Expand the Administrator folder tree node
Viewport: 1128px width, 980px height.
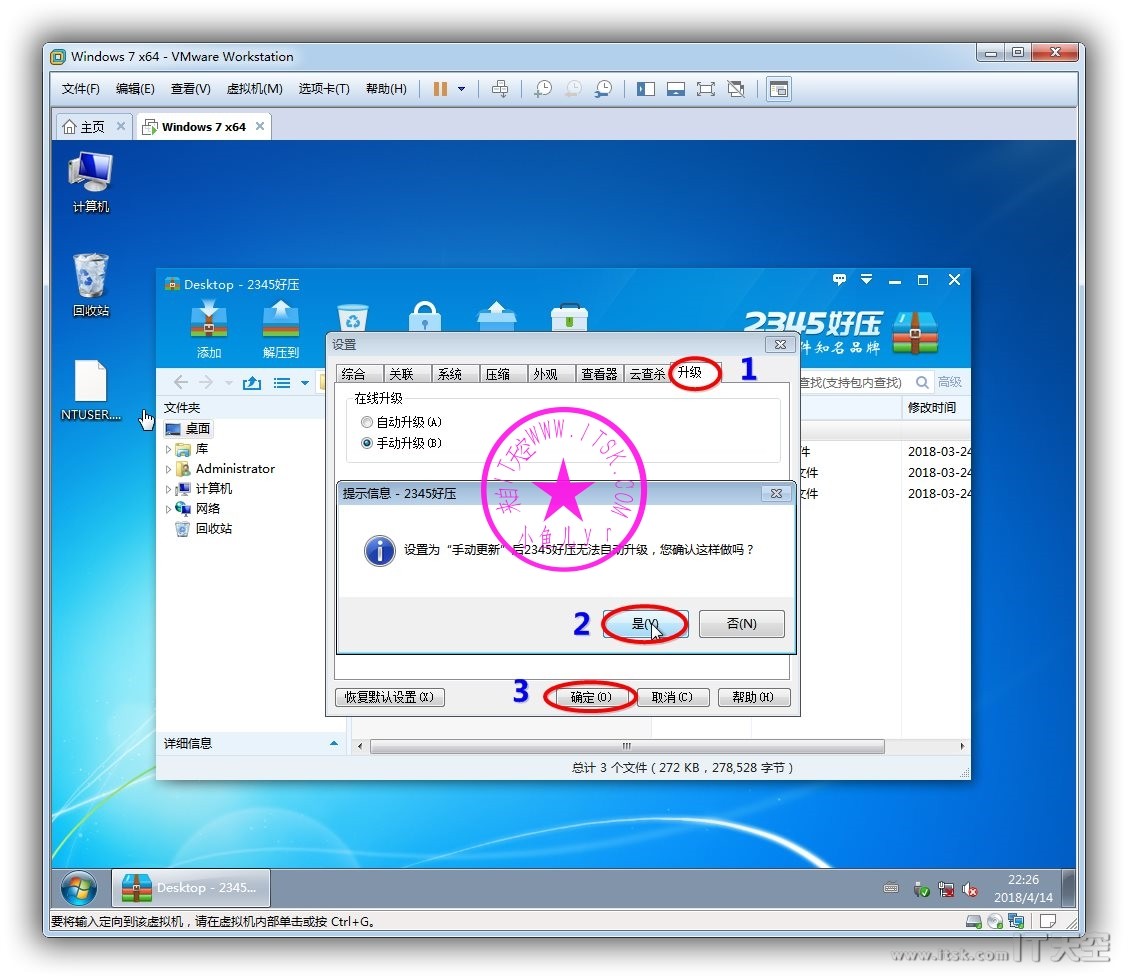point(168,469)
